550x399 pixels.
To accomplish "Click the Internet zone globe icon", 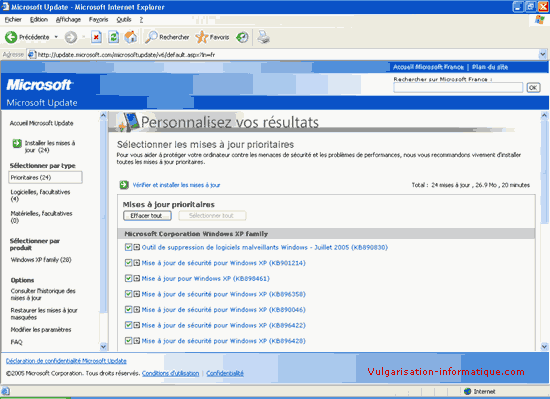I will pyautogui.click(x=467, y=391).
